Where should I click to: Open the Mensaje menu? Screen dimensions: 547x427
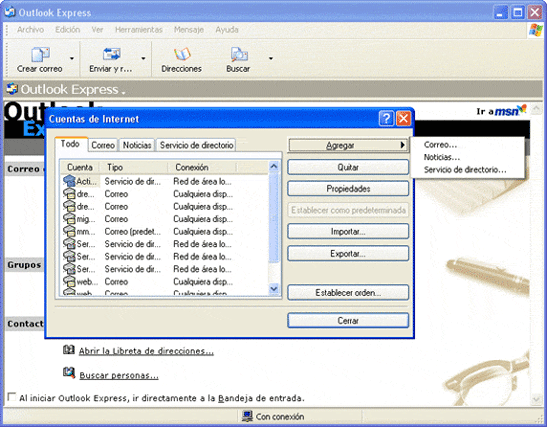189,30
